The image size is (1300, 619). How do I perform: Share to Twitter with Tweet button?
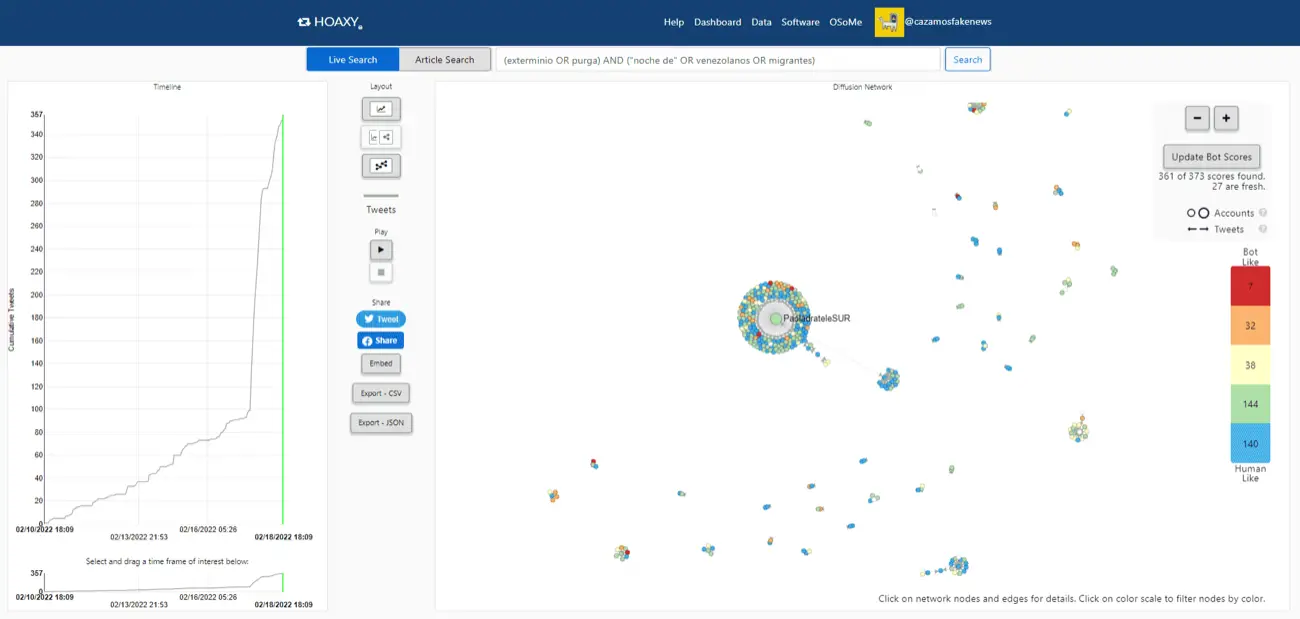381,319
